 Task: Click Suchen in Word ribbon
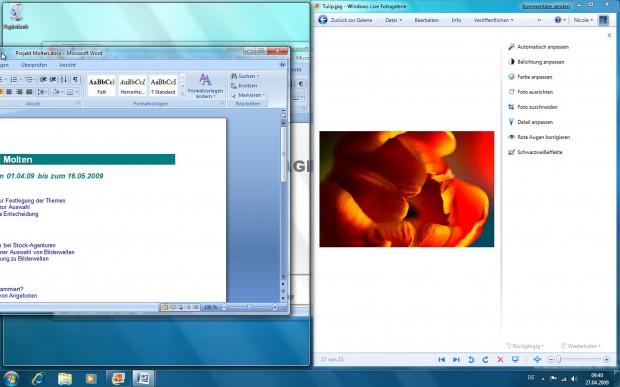click(245, 76)
